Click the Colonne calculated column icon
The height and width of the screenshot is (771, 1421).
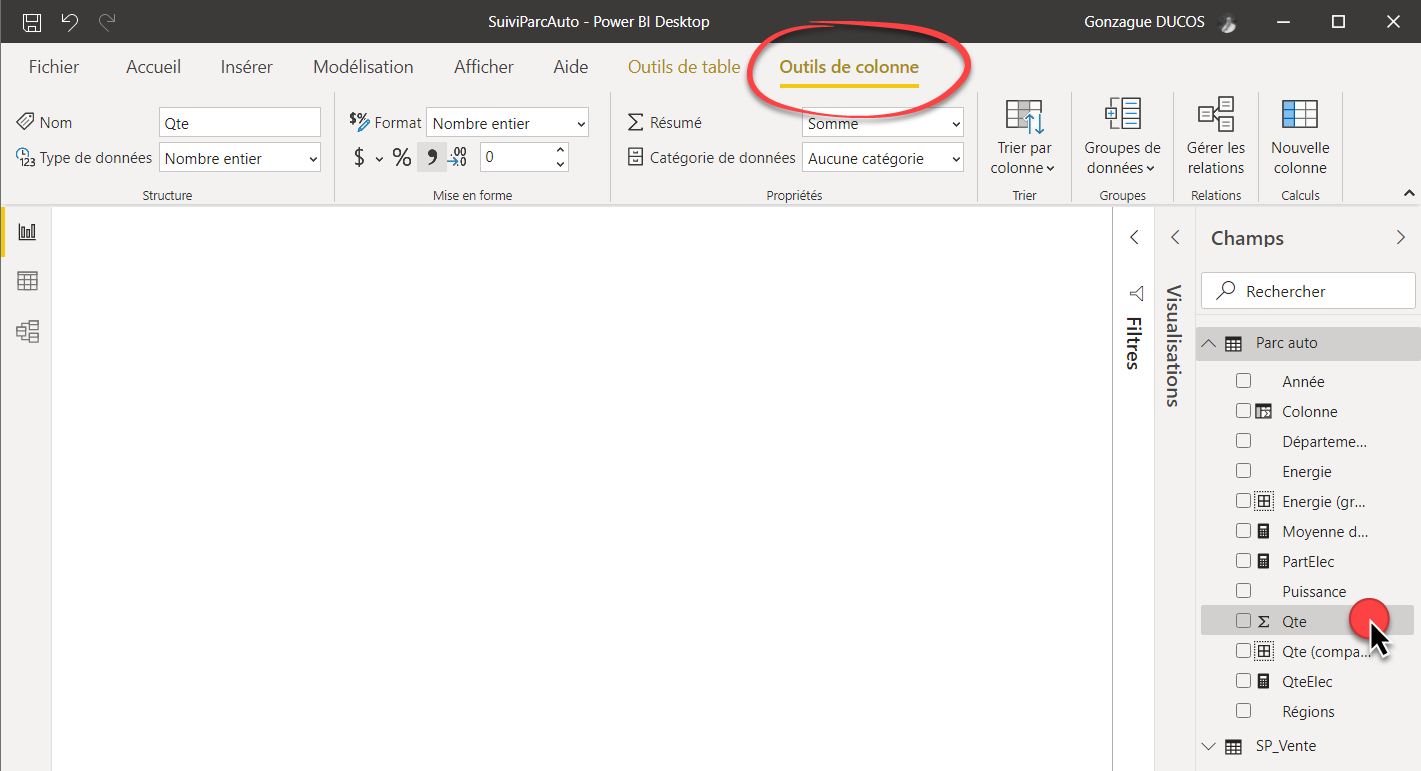click(1263, 411)
